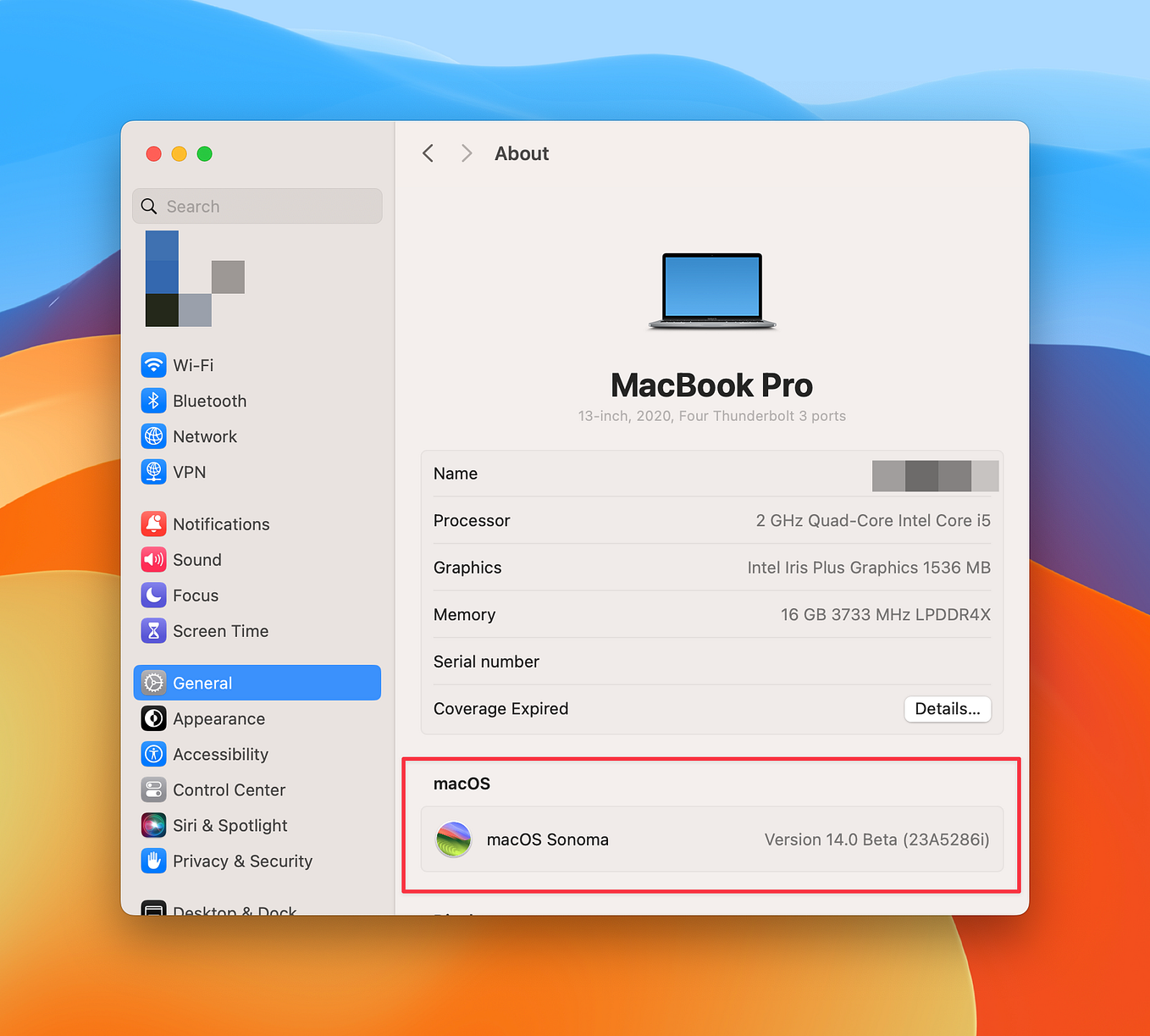Open the Focus moon icon
The height and width of the screenshot is (1036, 1150).
(x=153, y=596)
